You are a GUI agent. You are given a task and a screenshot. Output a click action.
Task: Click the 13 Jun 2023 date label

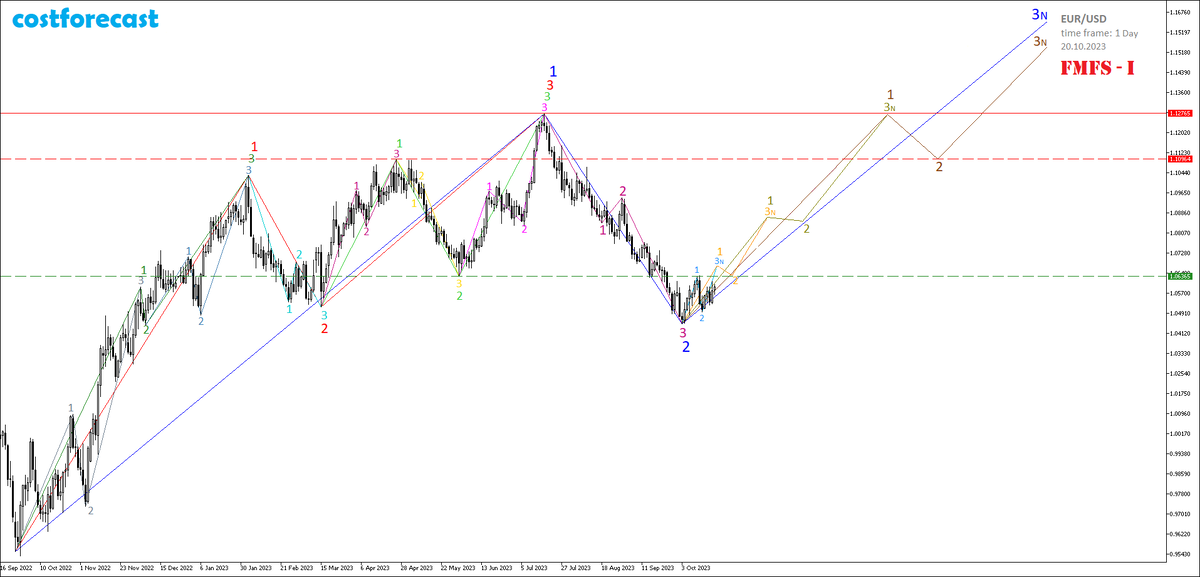497,567
